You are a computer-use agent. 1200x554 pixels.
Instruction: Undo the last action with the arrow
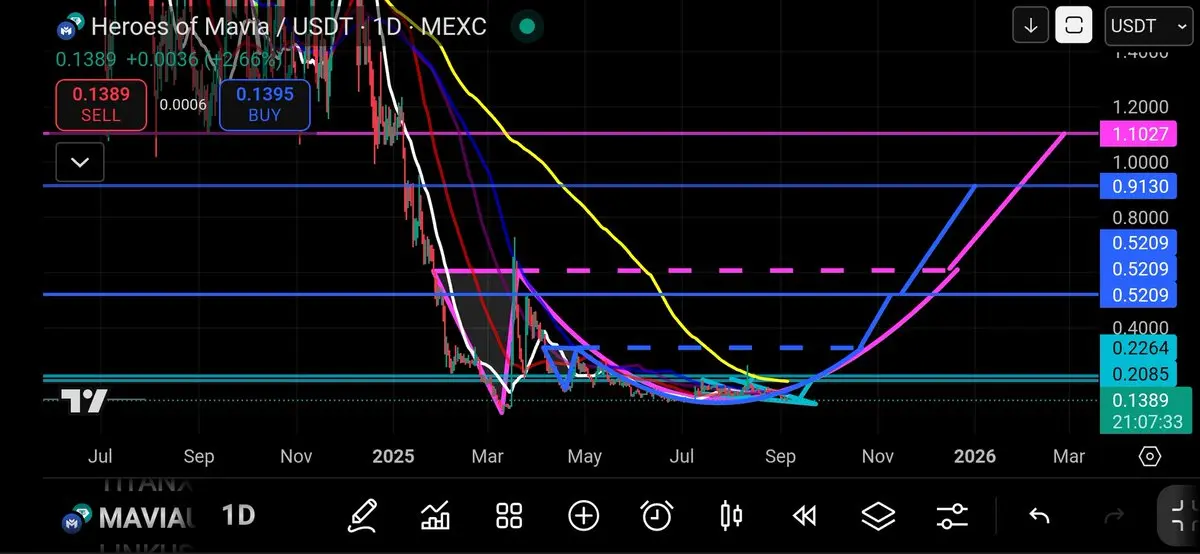1039,516
